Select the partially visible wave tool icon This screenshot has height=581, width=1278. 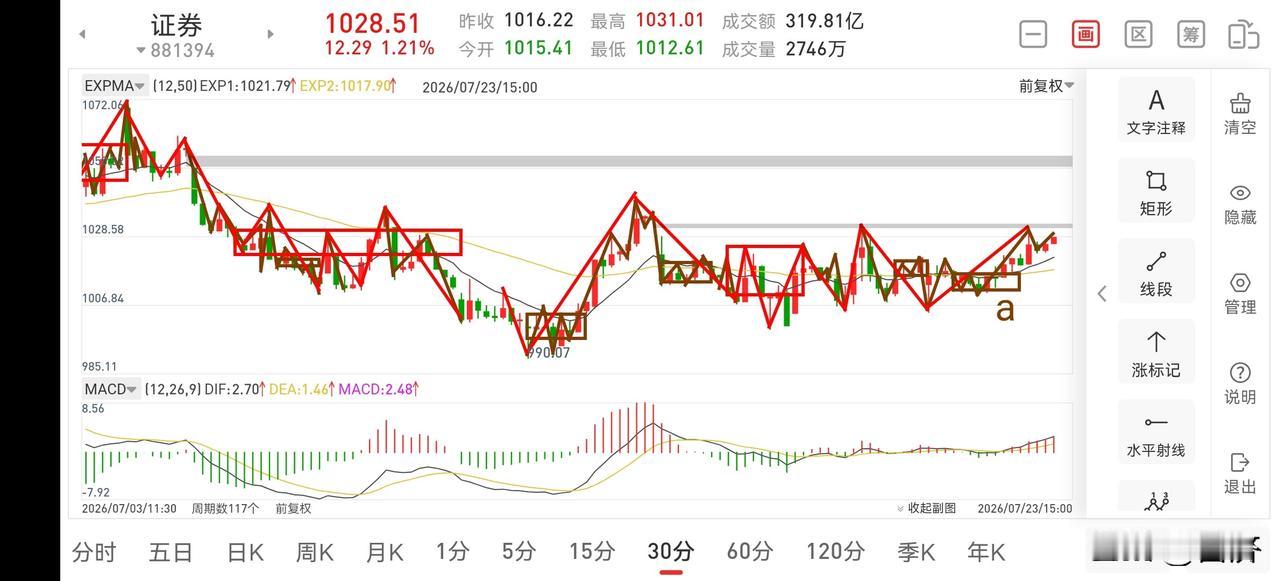pyautogui.click(x=1156, y=499)
